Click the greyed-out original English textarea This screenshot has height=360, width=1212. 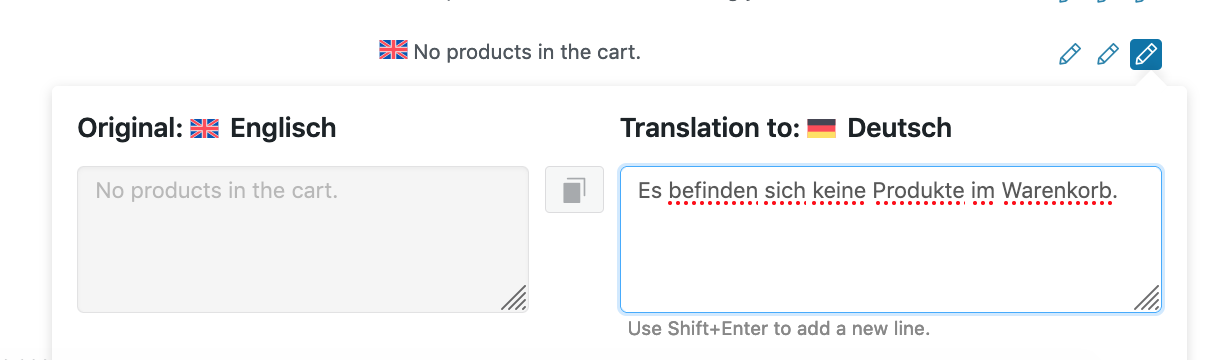pos(303,239)
